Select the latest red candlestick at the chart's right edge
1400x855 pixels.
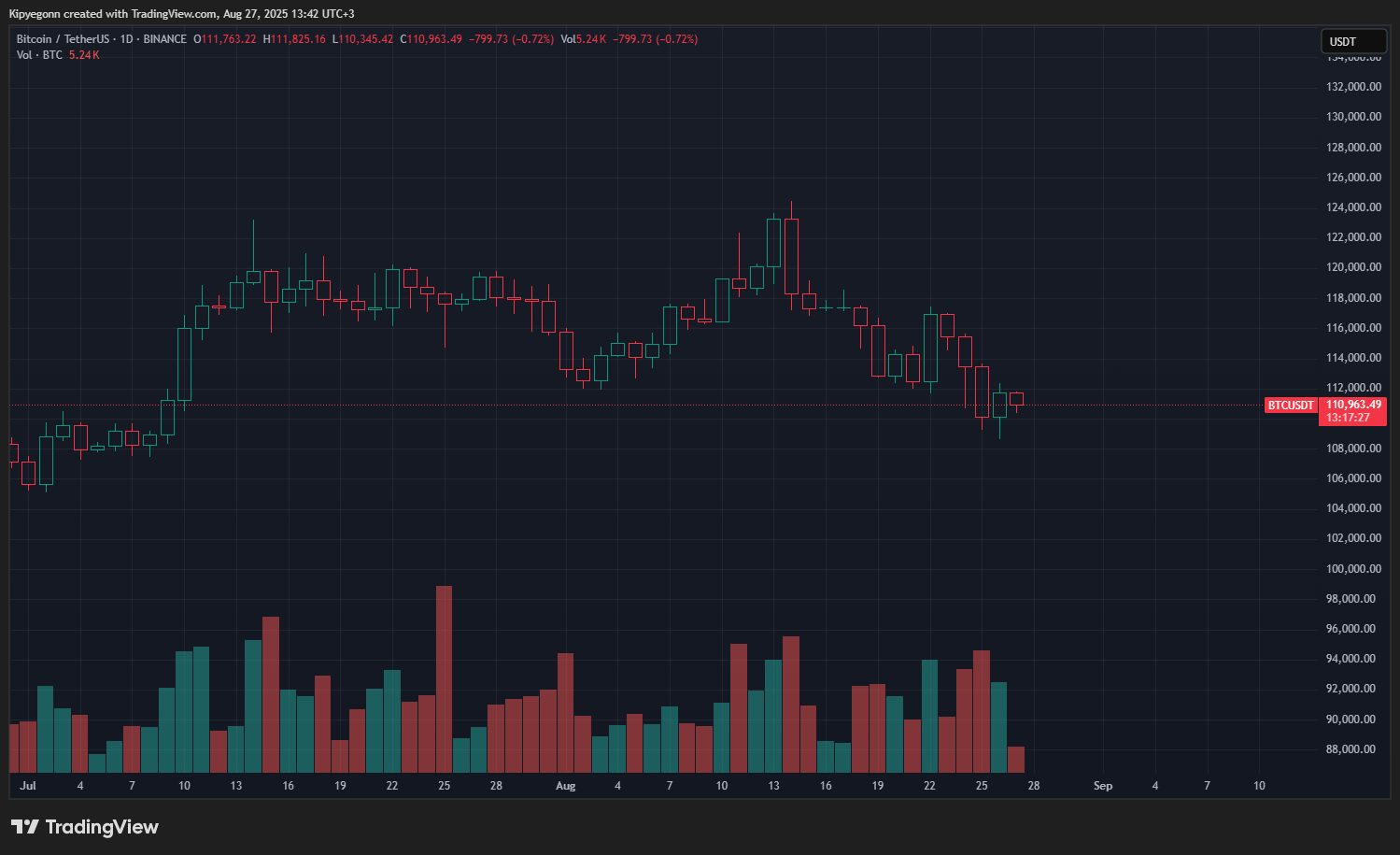pyautogui.click(x=1016, y=399)
